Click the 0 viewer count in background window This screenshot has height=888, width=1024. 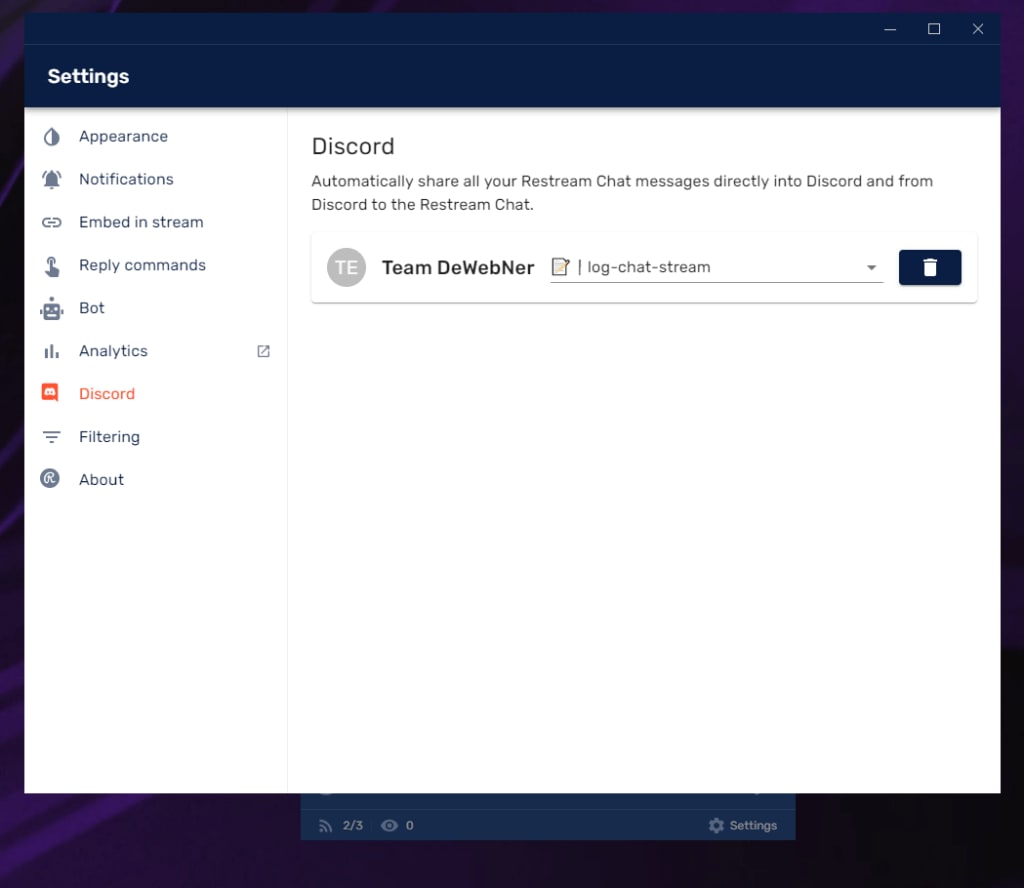click(409, 825)
